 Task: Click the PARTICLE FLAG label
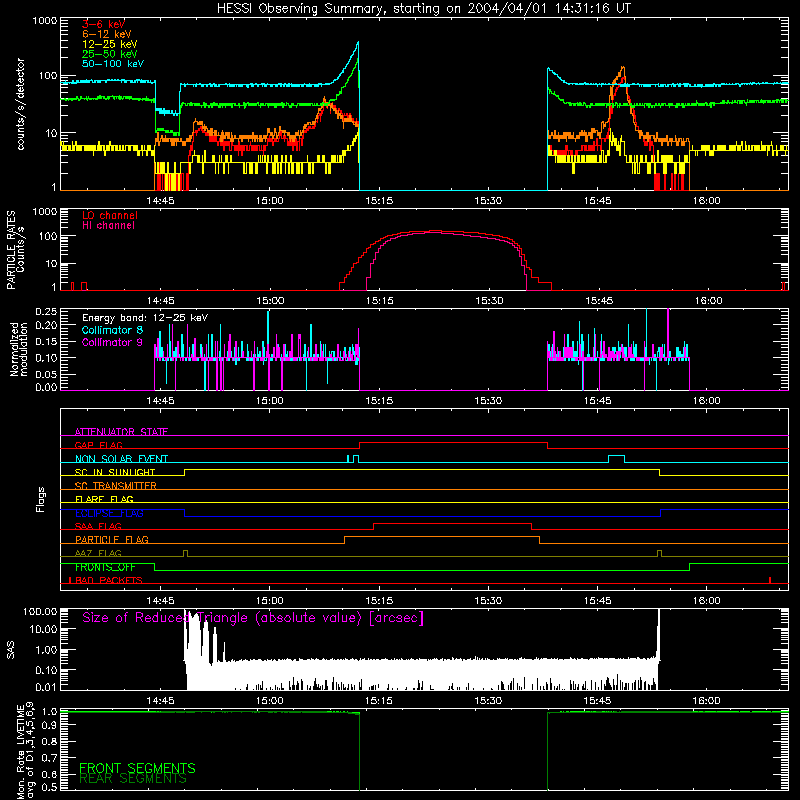tap(112, 539)
